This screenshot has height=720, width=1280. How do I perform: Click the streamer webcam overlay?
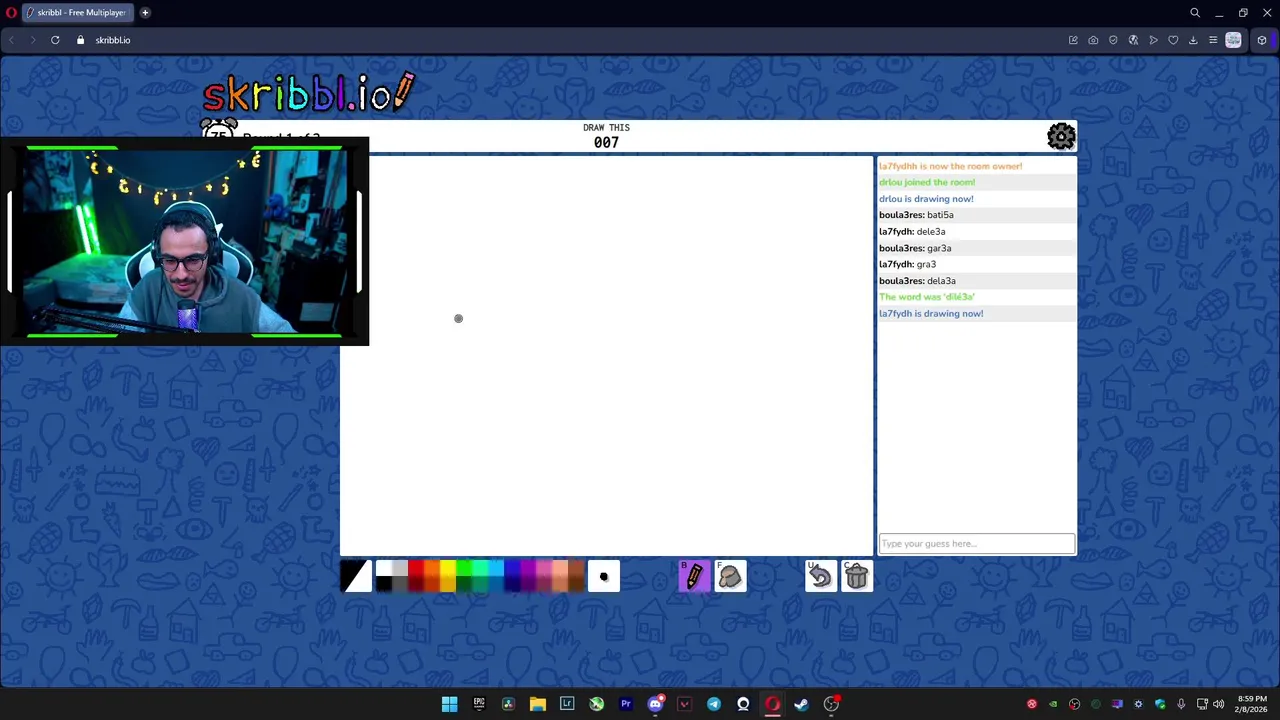click(185, 242)
